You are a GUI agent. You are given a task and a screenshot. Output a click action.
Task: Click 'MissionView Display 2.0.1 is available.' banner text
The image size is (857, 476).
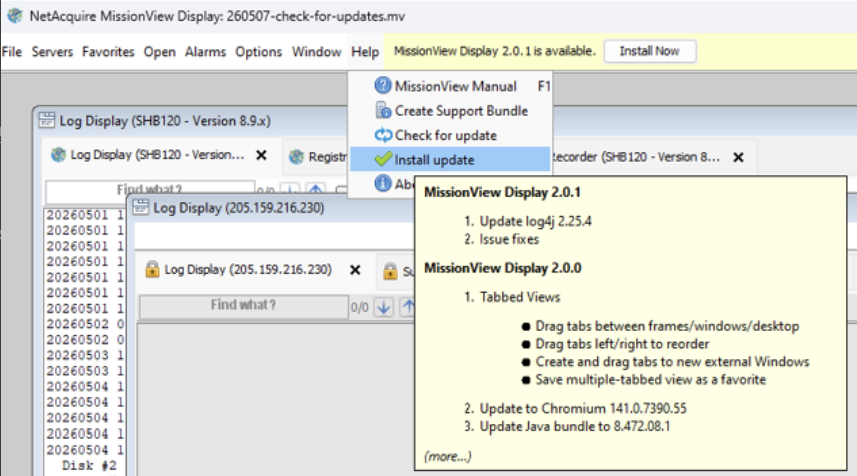495,51
